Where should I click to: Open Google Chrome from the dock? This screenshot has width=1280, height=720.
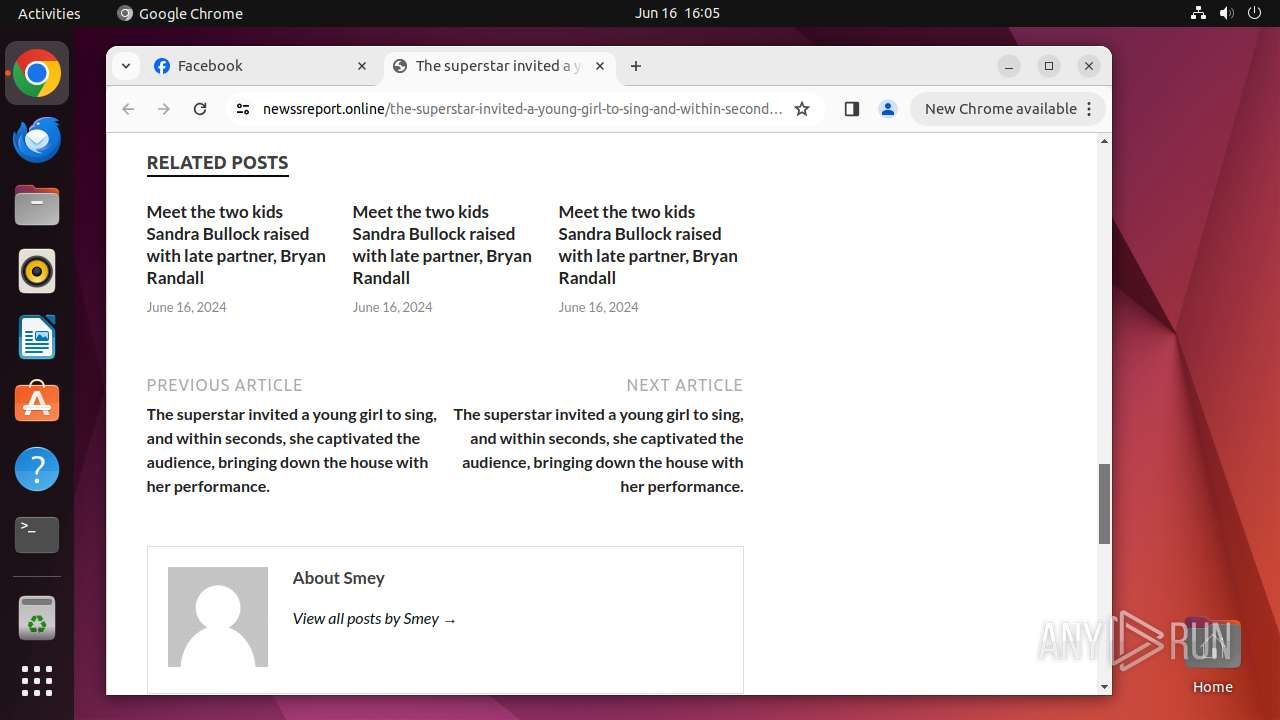tap(37, 74)
